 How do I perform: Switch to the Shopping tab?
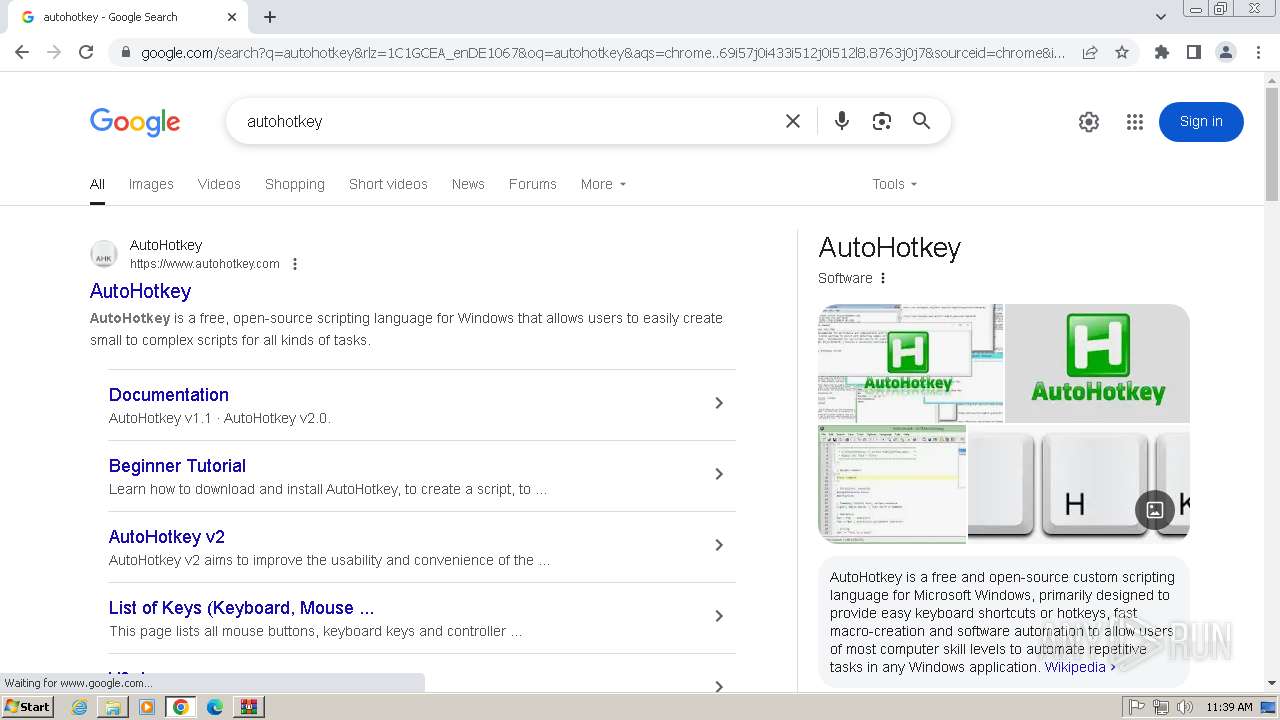[x=295, y=184]
